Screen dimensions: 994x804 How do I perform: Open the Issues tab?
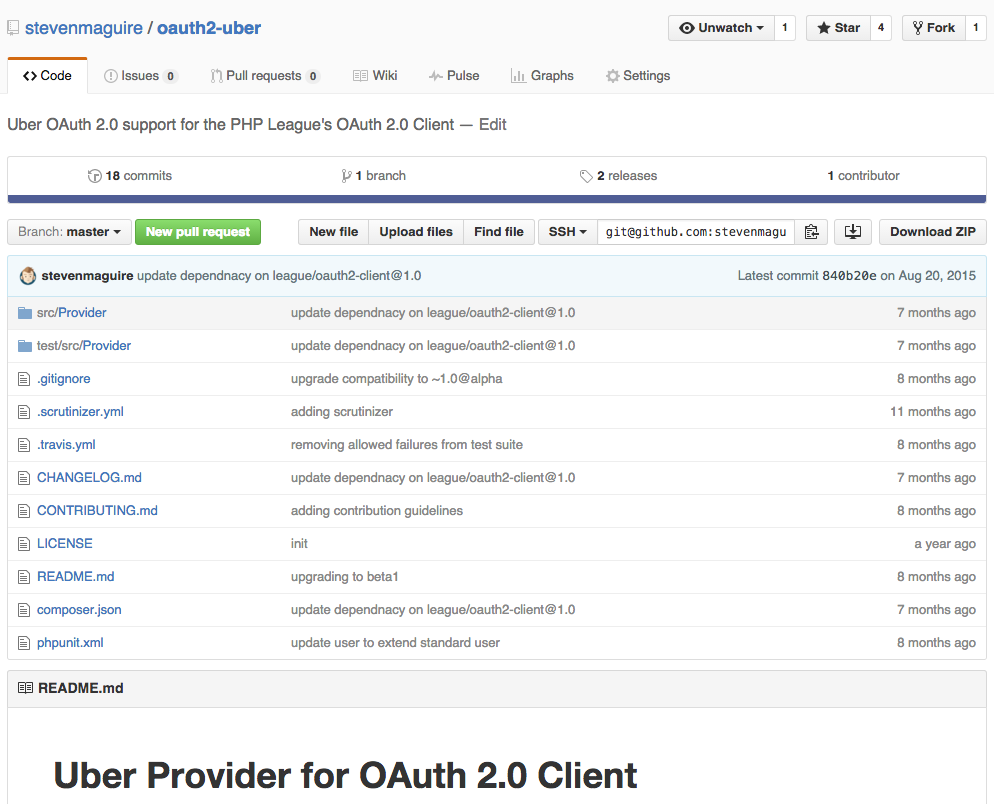140,75
